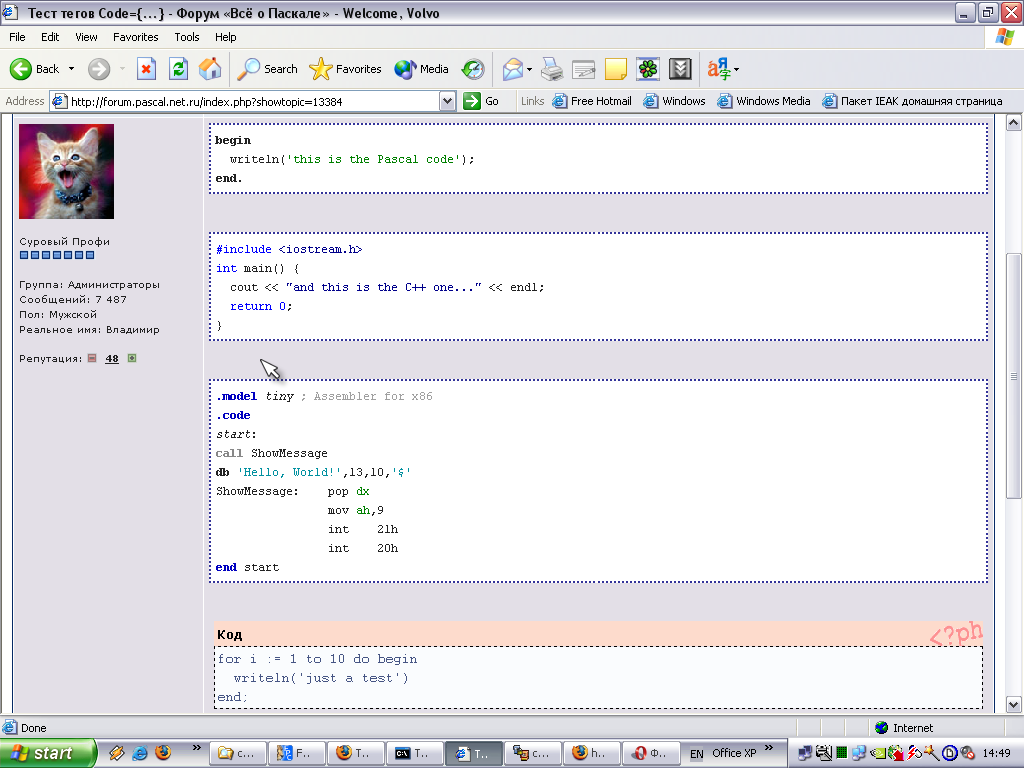Go to the Home page icon
The height and width of the screenshot is (768, 1024).
[210, 69]
